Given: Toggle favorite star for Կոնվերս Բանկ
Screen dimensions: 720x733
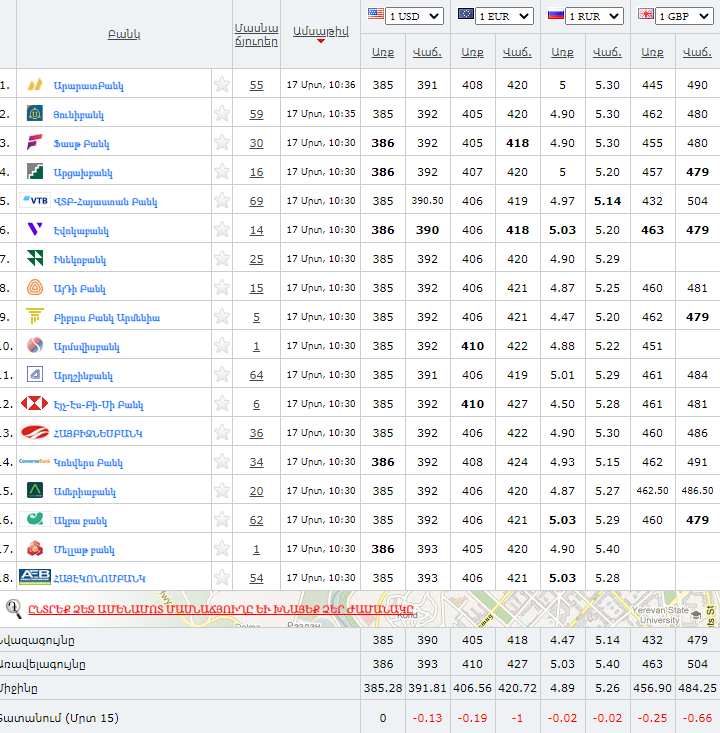Looking at the screenshot, I should [222, 461].
